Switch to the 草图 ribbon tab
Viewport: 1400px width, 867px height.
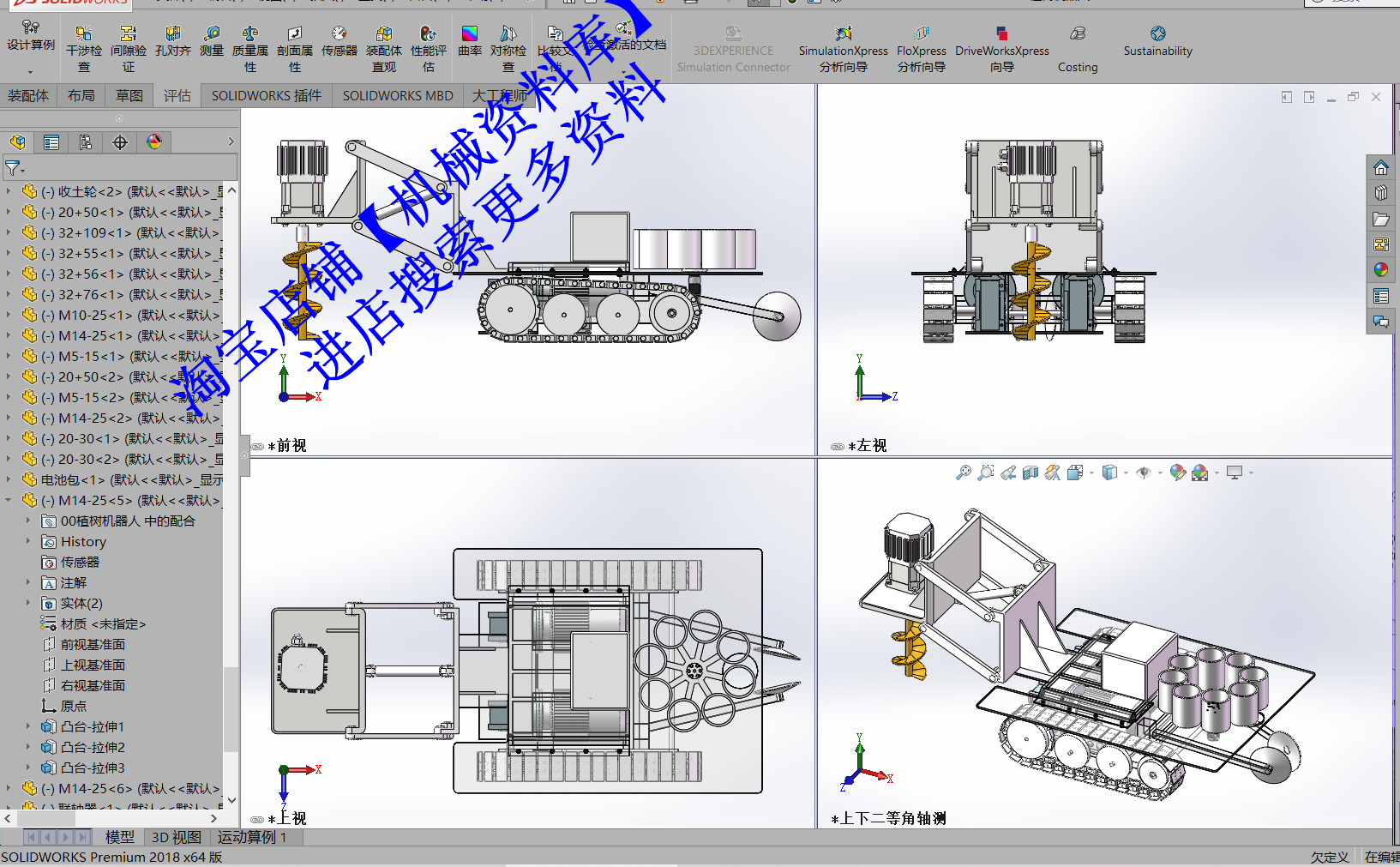(129, 96)
